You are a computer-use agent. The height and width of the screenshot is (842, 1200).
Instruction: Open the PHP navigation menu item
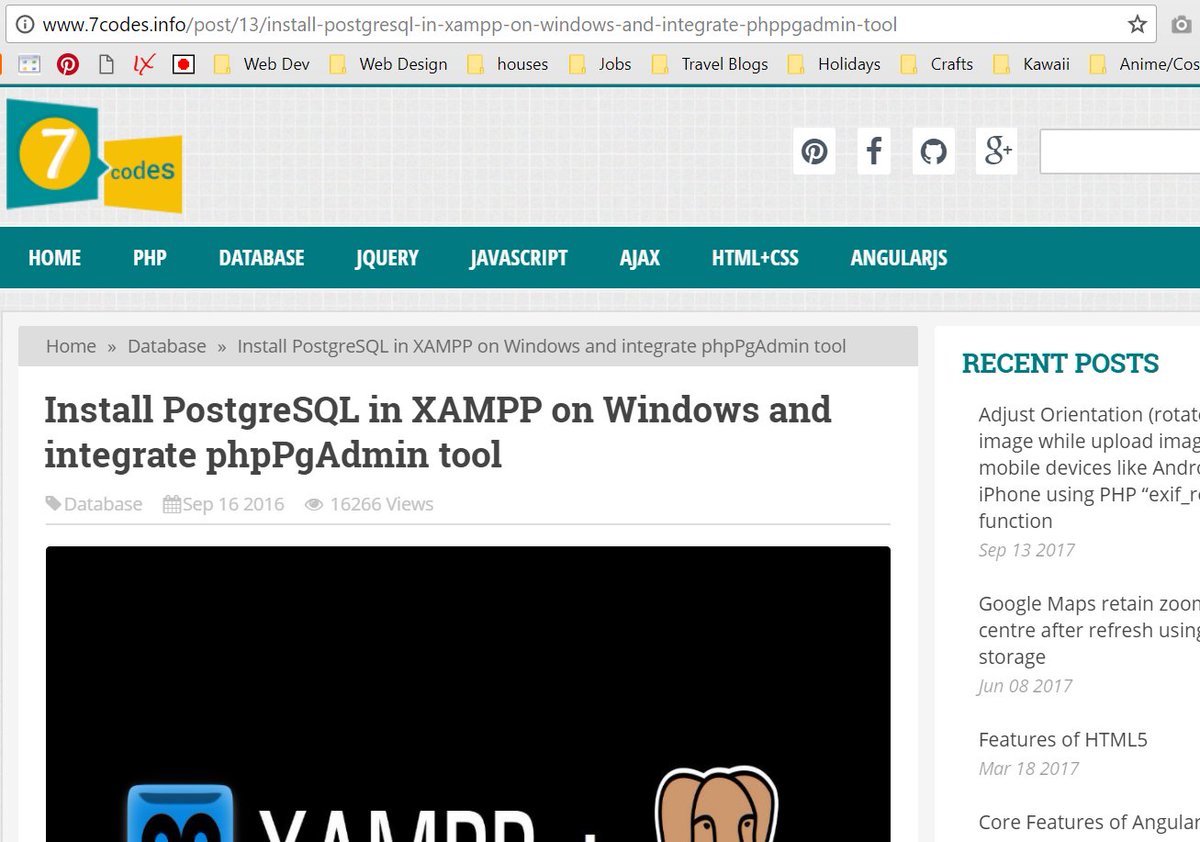[150, 258]
